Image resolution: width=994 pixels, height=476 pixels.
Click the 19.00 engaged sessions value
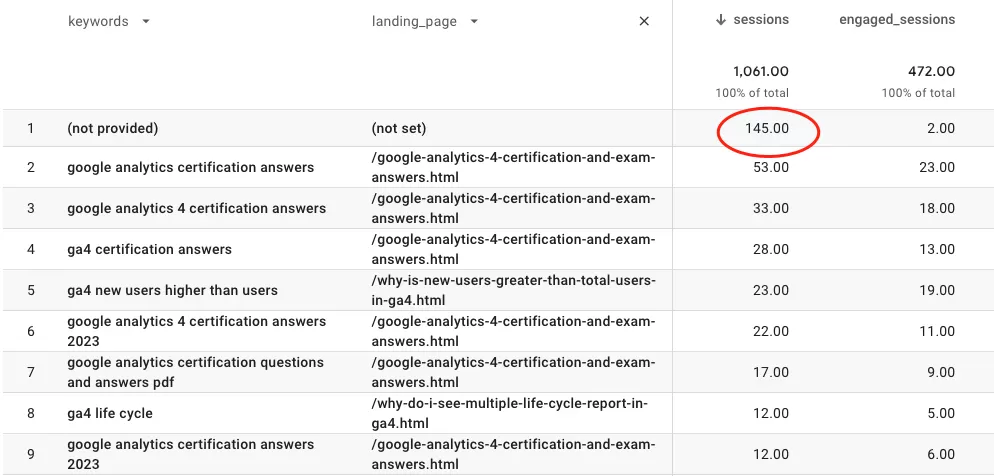click(x=938, y=290)
